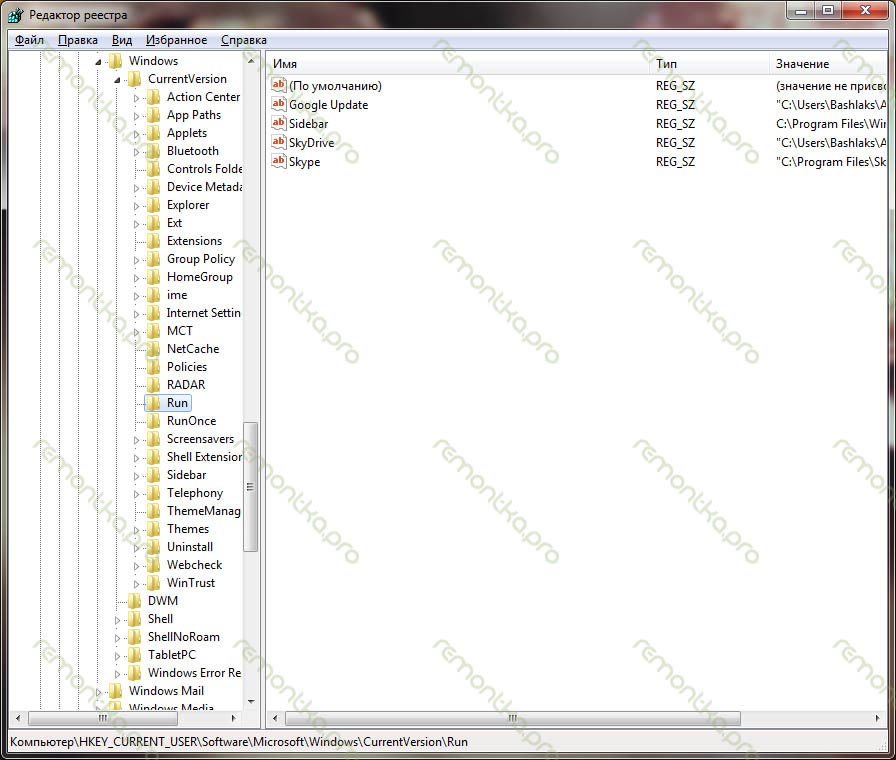The width and height of the screenshot is (896, 760).
Task: Open the Вид menu
Action: [x=122, y=40]
